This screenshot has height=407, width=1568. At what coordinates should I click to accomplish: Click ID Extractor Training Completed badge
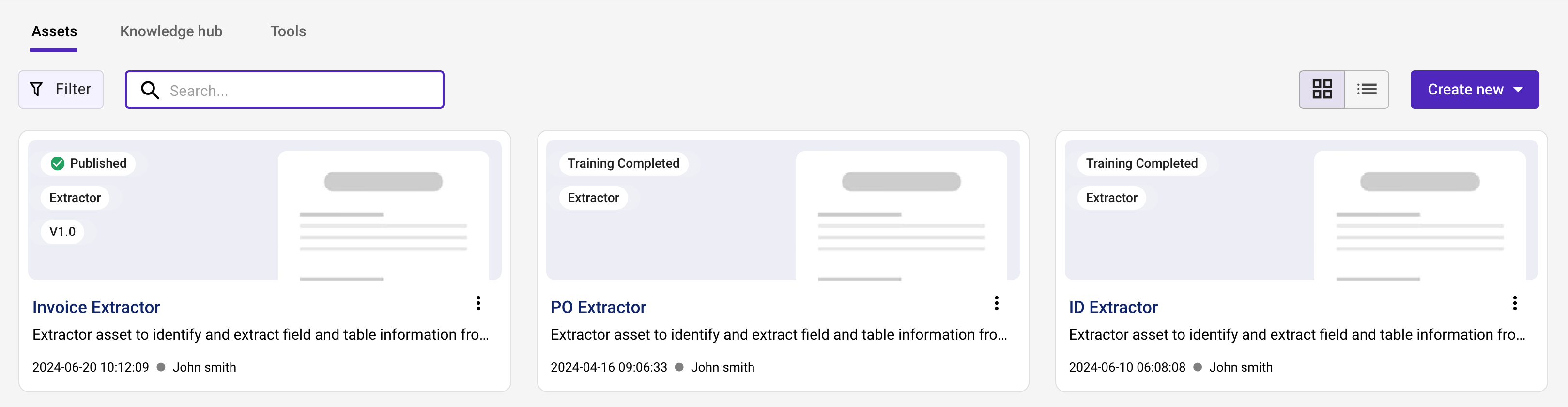click(1141, 163)
